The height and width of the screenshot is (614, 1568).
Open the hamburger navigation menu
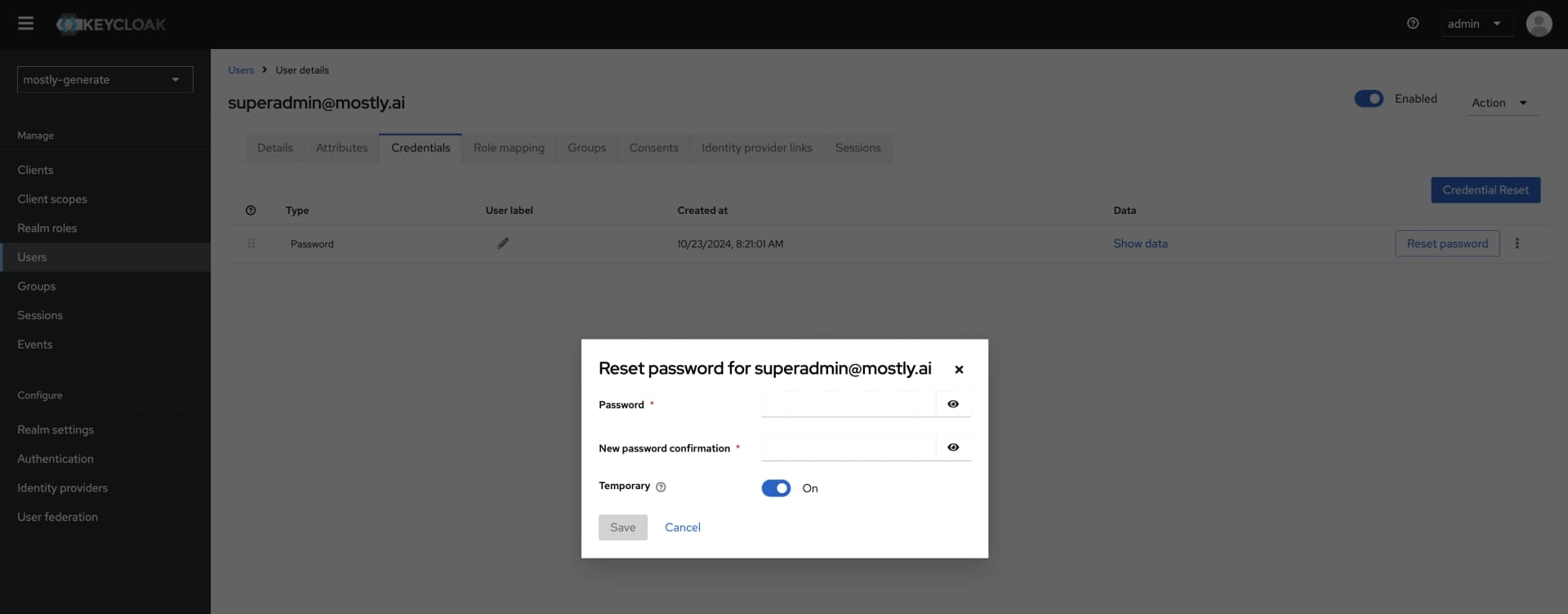pyautogui.click(x=25, y=24)
